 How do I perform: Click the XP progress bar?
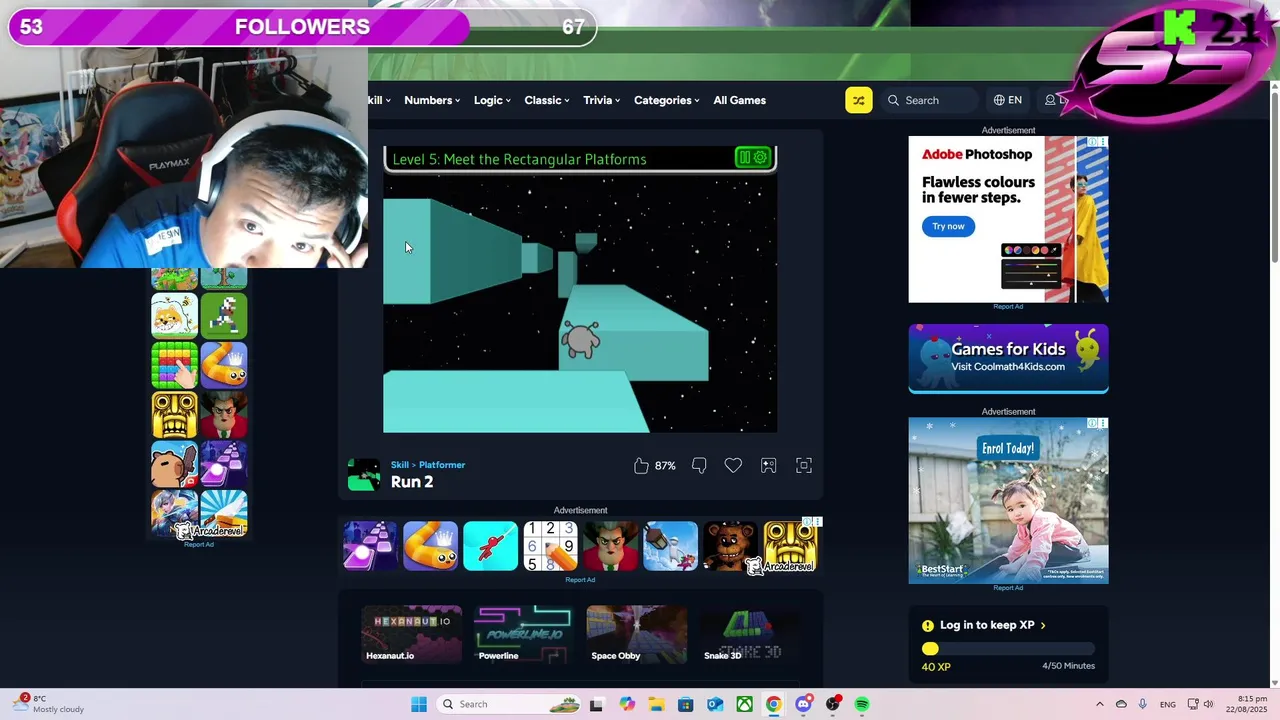point(1008,649)
